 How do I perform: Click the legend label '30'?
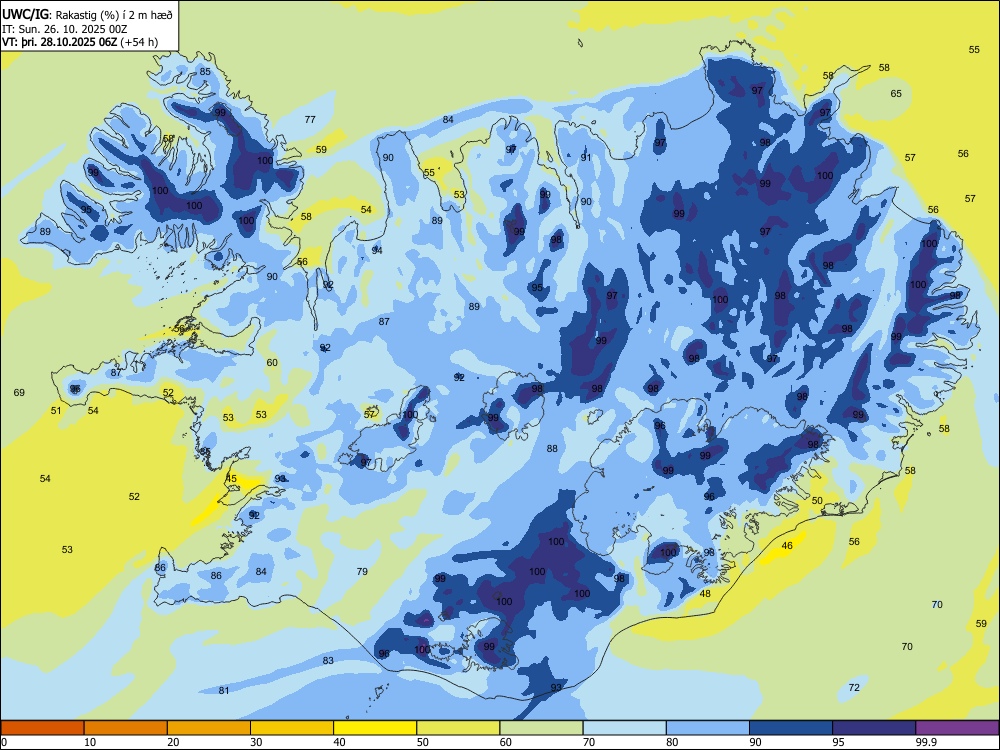pos(256,742)
